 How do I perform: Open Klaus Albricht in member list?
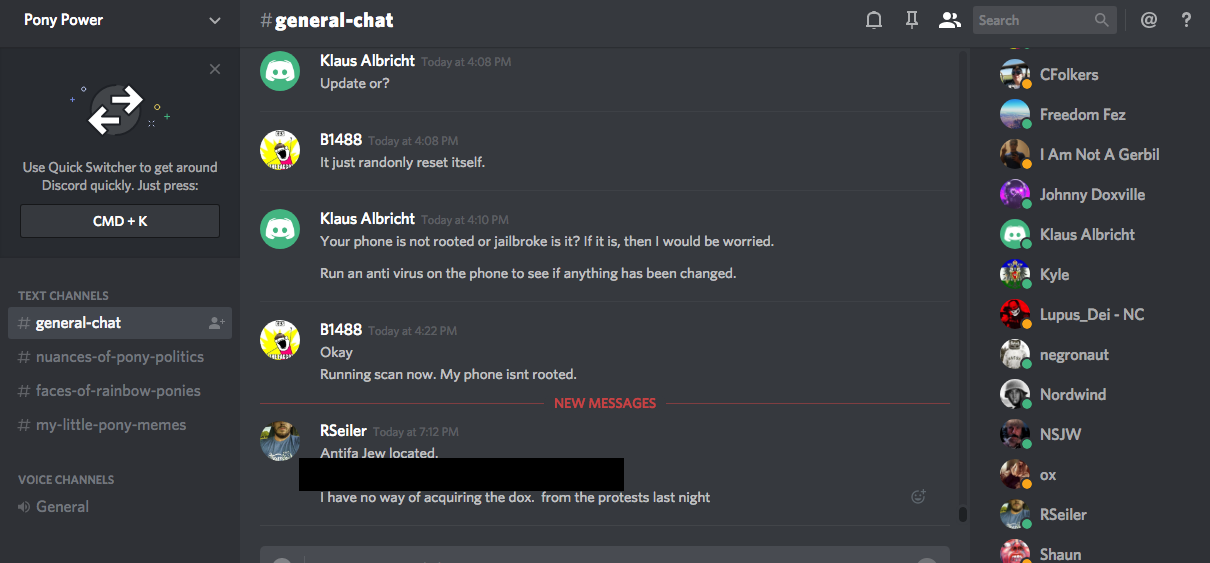point(1086,235)
